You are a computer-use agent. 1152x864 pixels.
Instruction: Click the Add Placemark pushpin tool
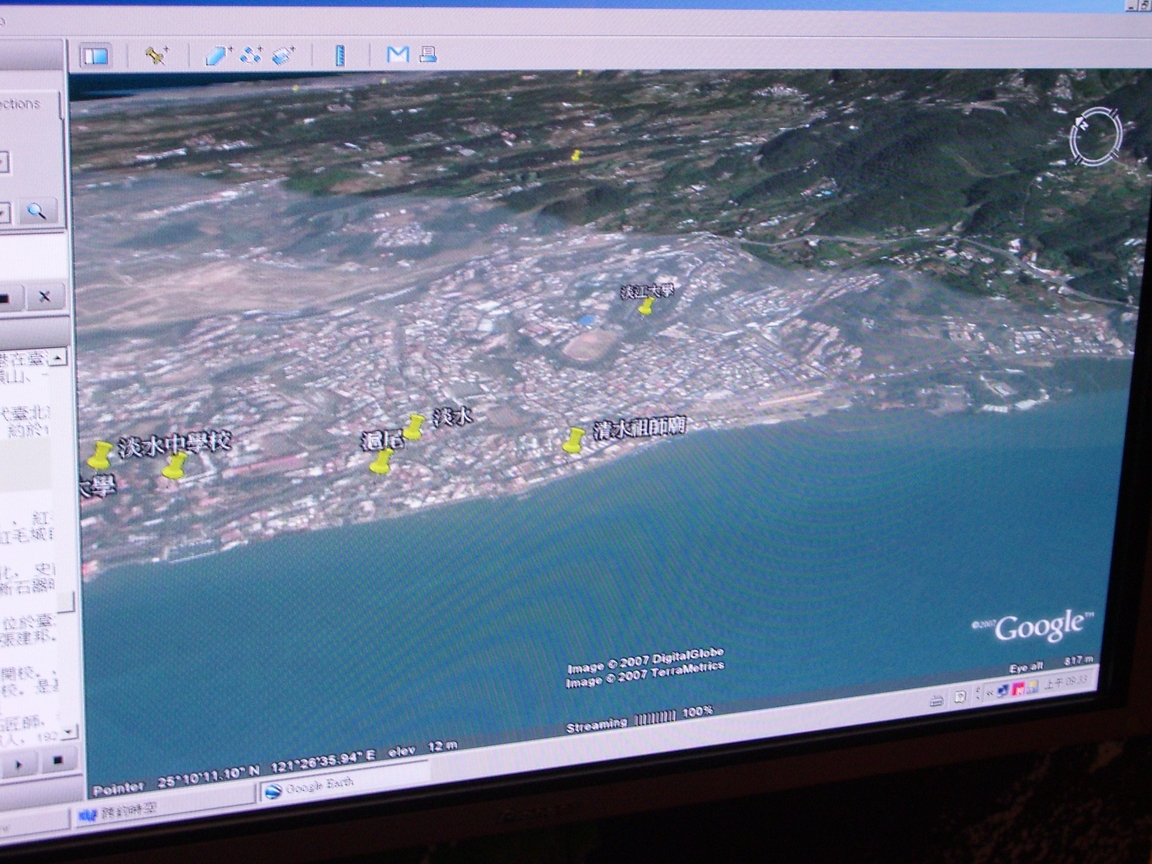(x=156, y=56)
